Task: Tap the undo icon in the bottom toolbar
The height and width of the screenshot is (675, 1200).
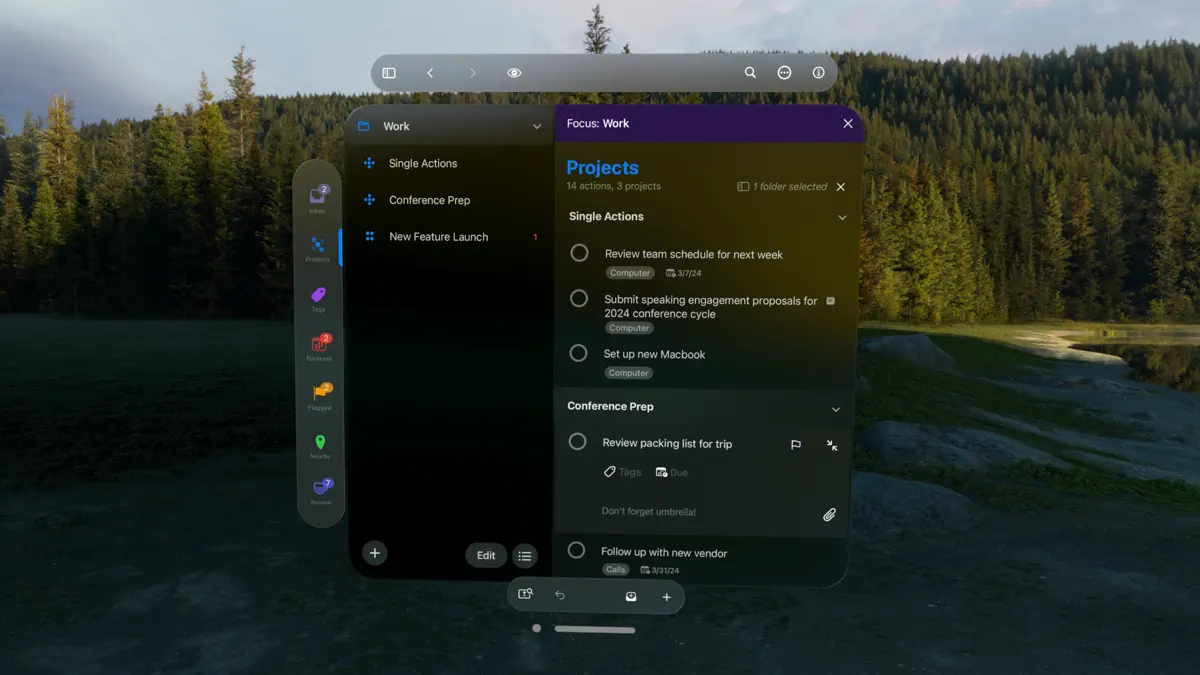Action: pos(560,594)
